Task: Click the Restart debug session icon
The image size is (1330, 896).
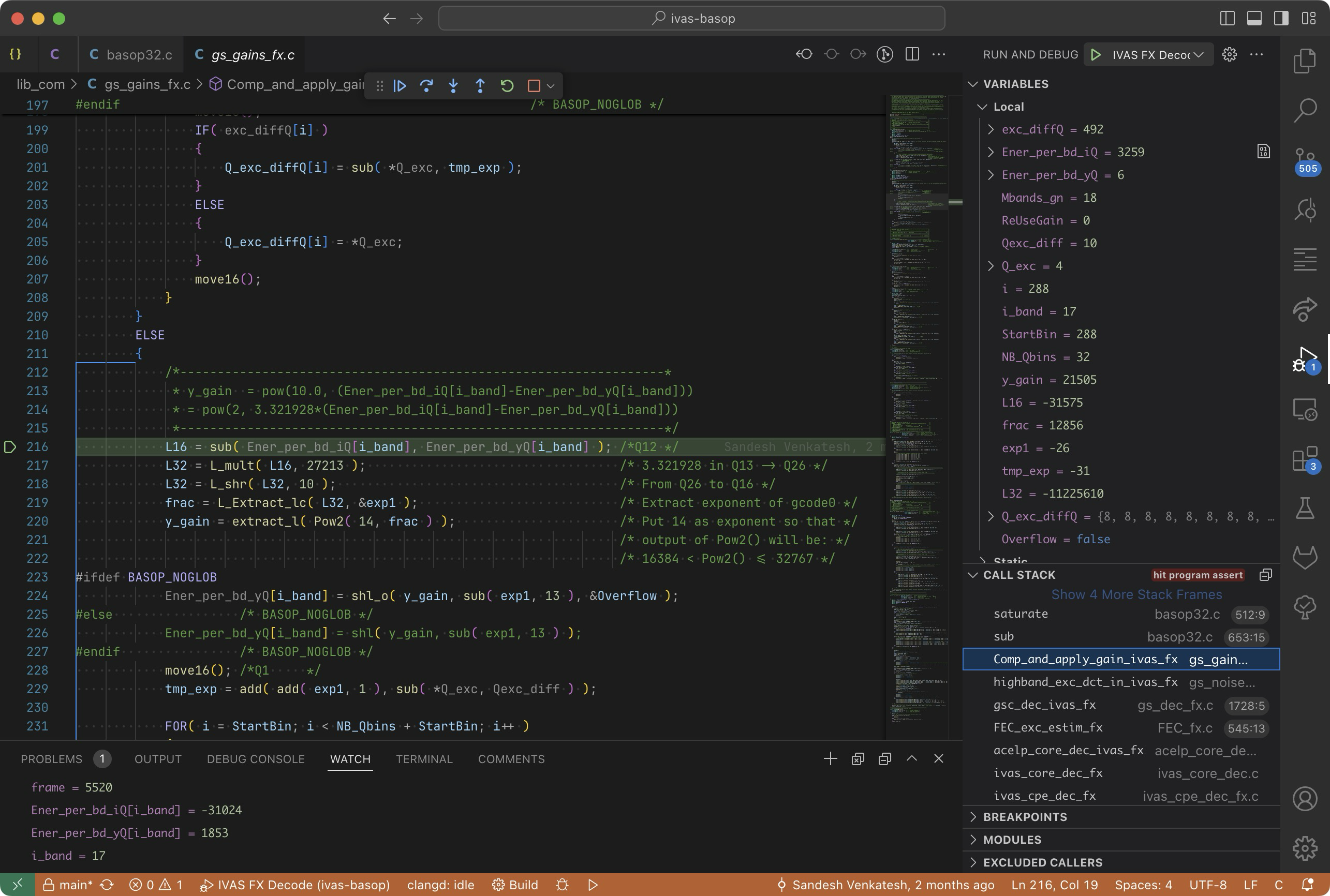Action: click(507, 86)
